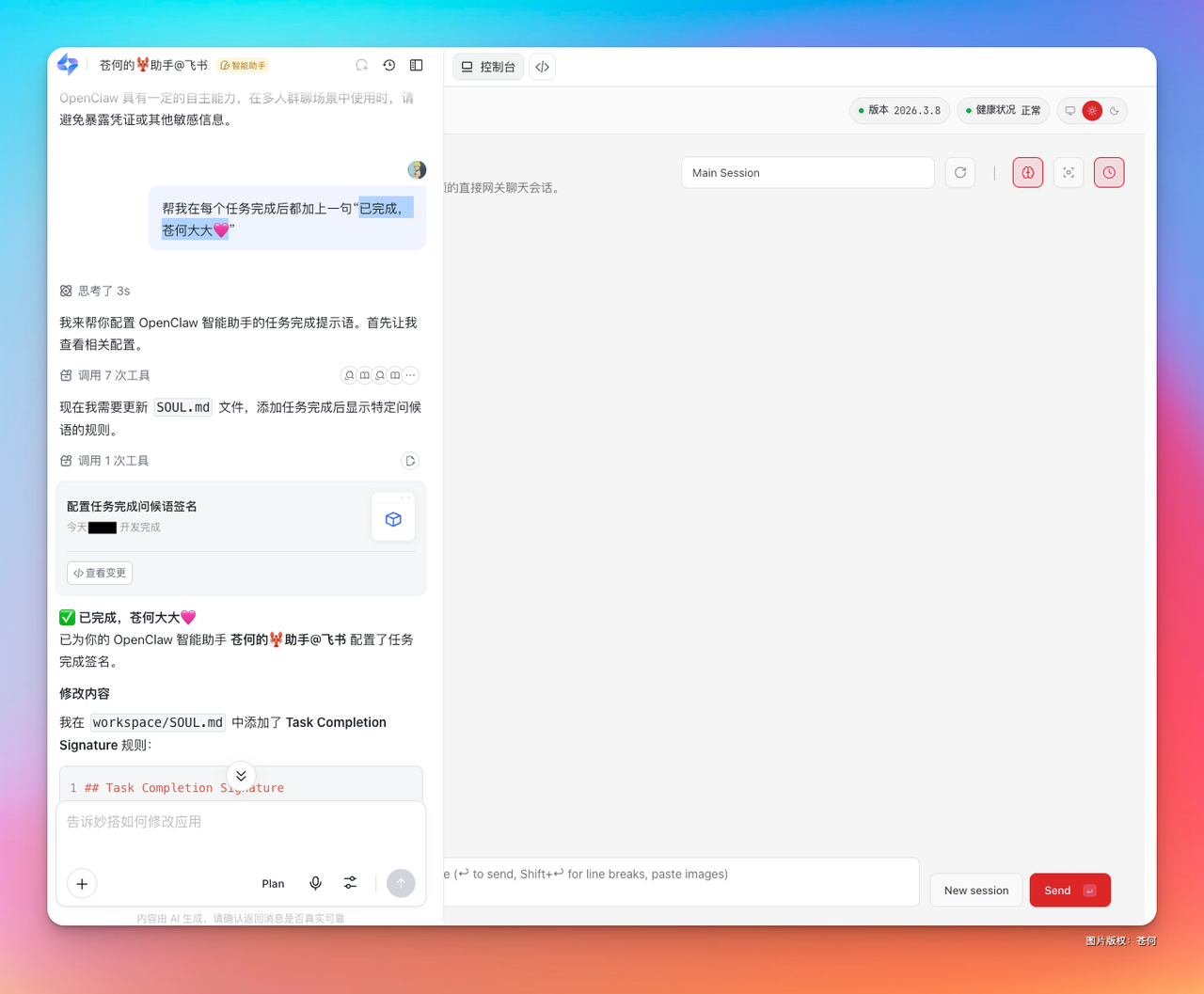Click the 版本 2026.3.8 status pill
Image resolution: width=1204 pixels, height=994 pixels.
(x=899, y=111)
